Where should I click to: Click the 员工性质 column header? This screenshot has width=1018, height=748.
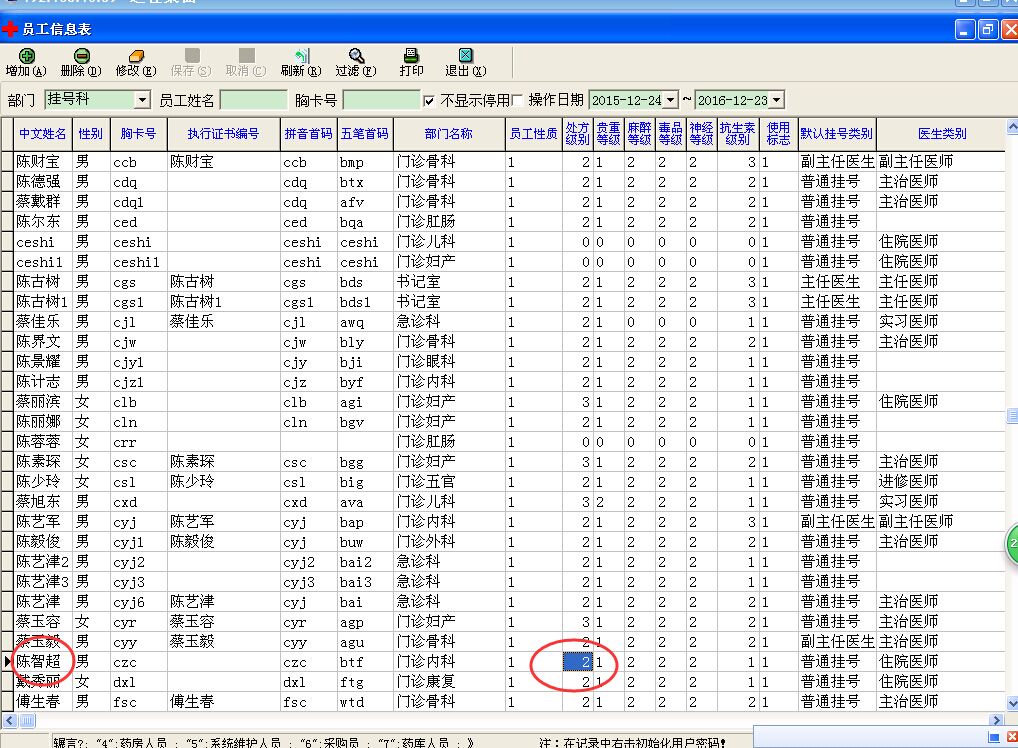click(533, 134)
